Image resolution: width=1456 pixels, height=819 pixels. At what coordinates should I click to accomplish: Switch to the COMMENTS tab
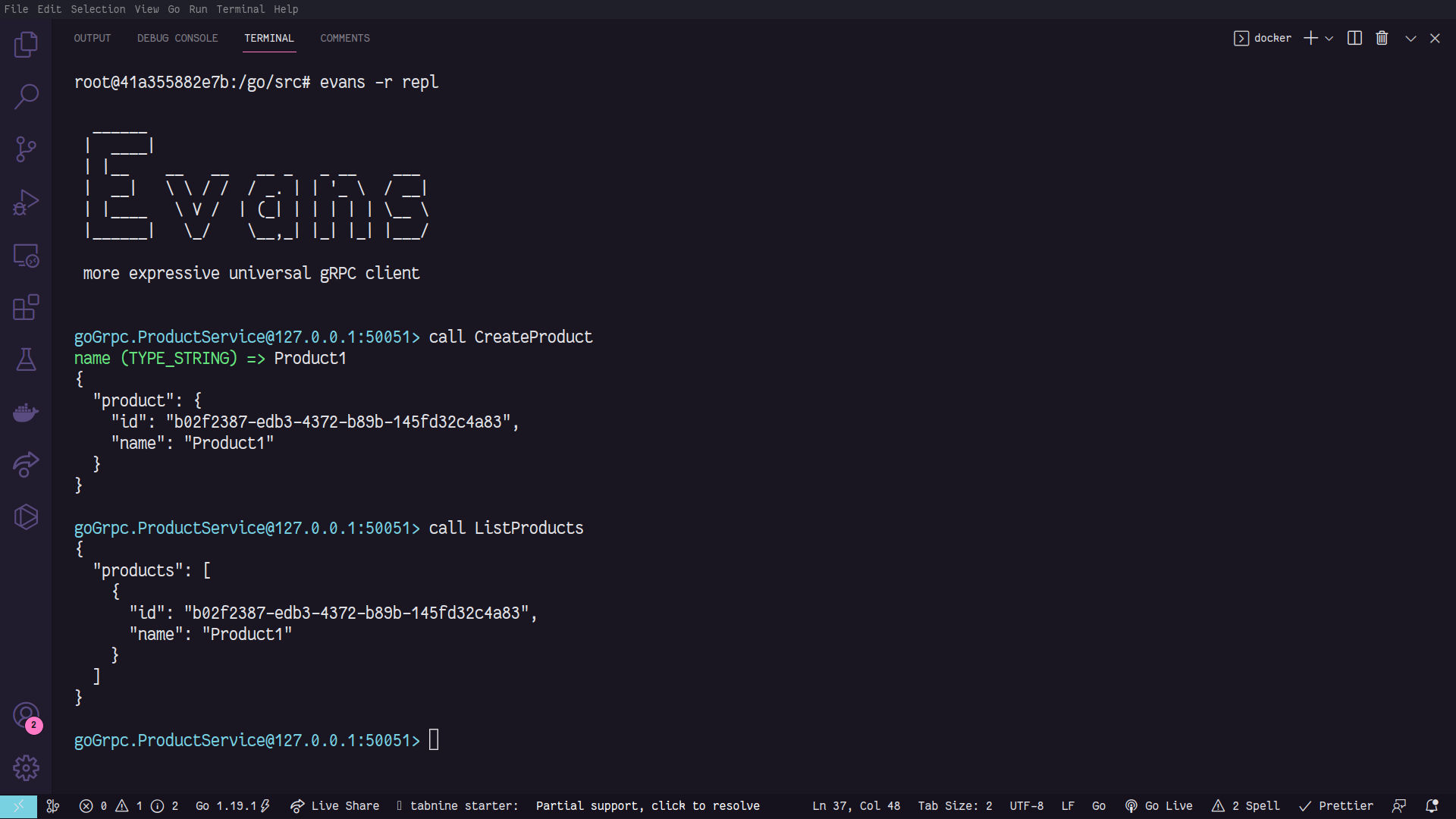click(345, 38)
